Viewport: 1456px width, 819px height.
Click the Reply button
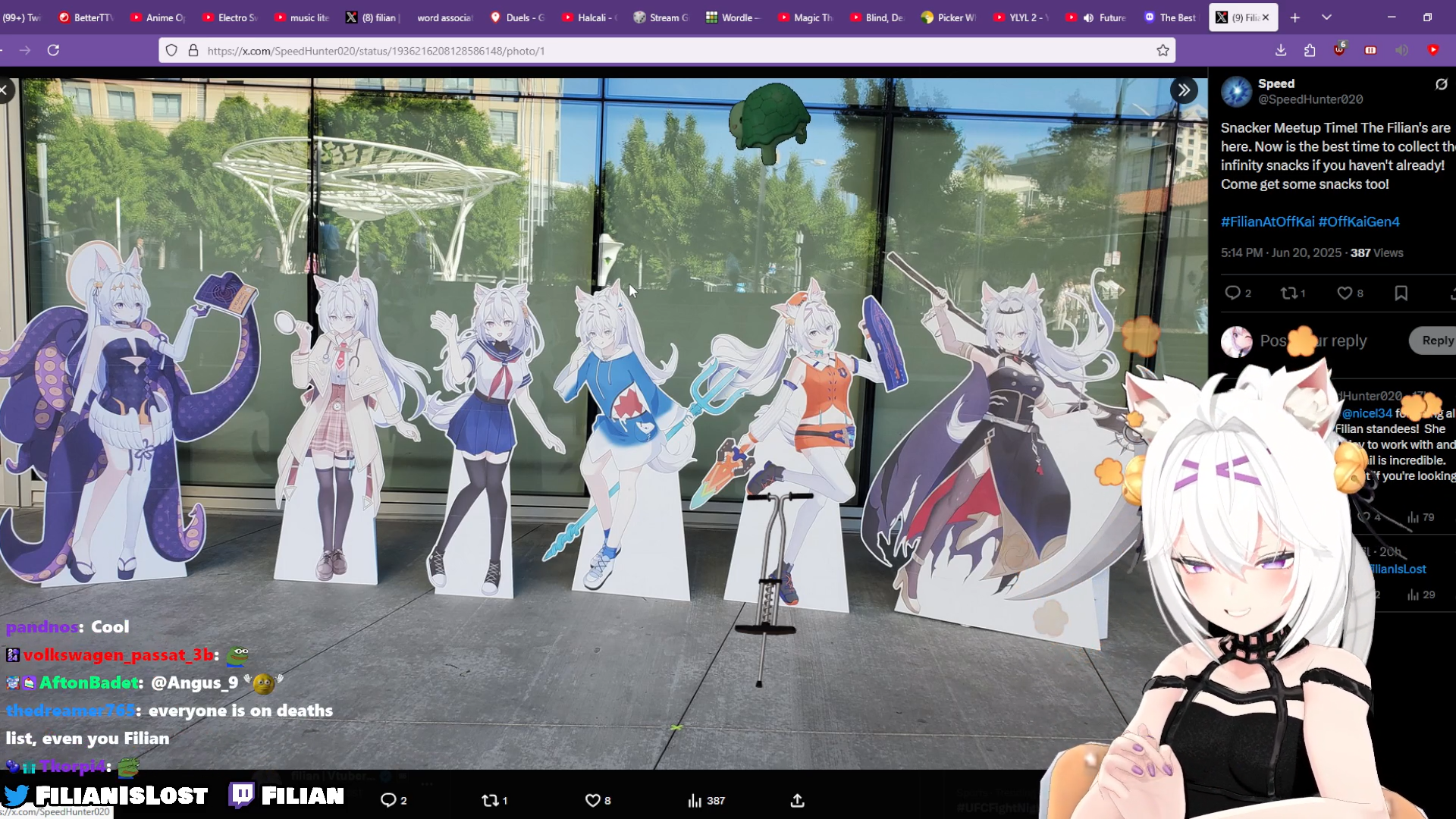(x=1436, y=340)
